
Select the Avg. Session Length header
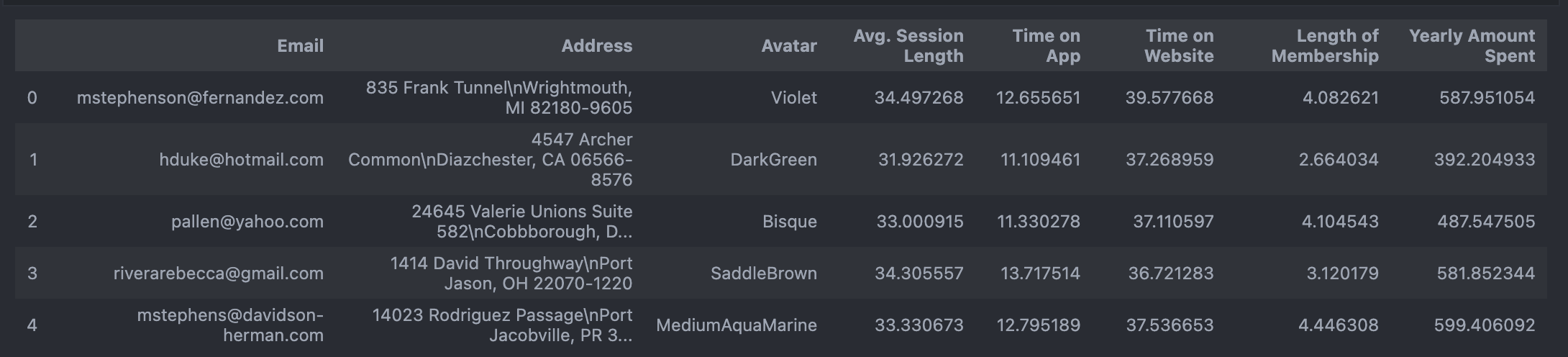tap(908, 46)
